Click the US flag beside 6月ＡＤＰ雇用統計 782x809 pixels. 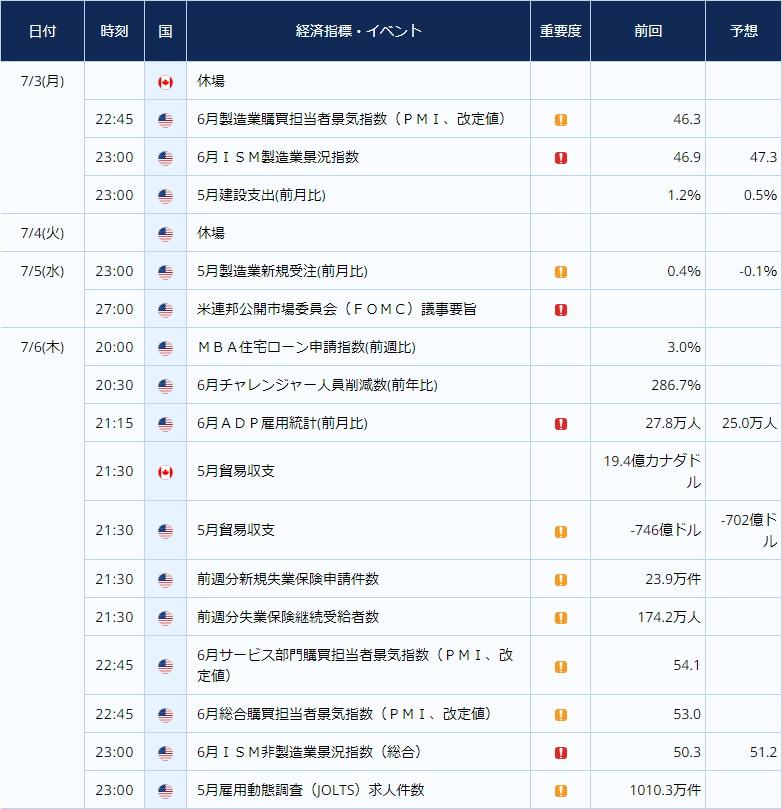coord(165,424)
